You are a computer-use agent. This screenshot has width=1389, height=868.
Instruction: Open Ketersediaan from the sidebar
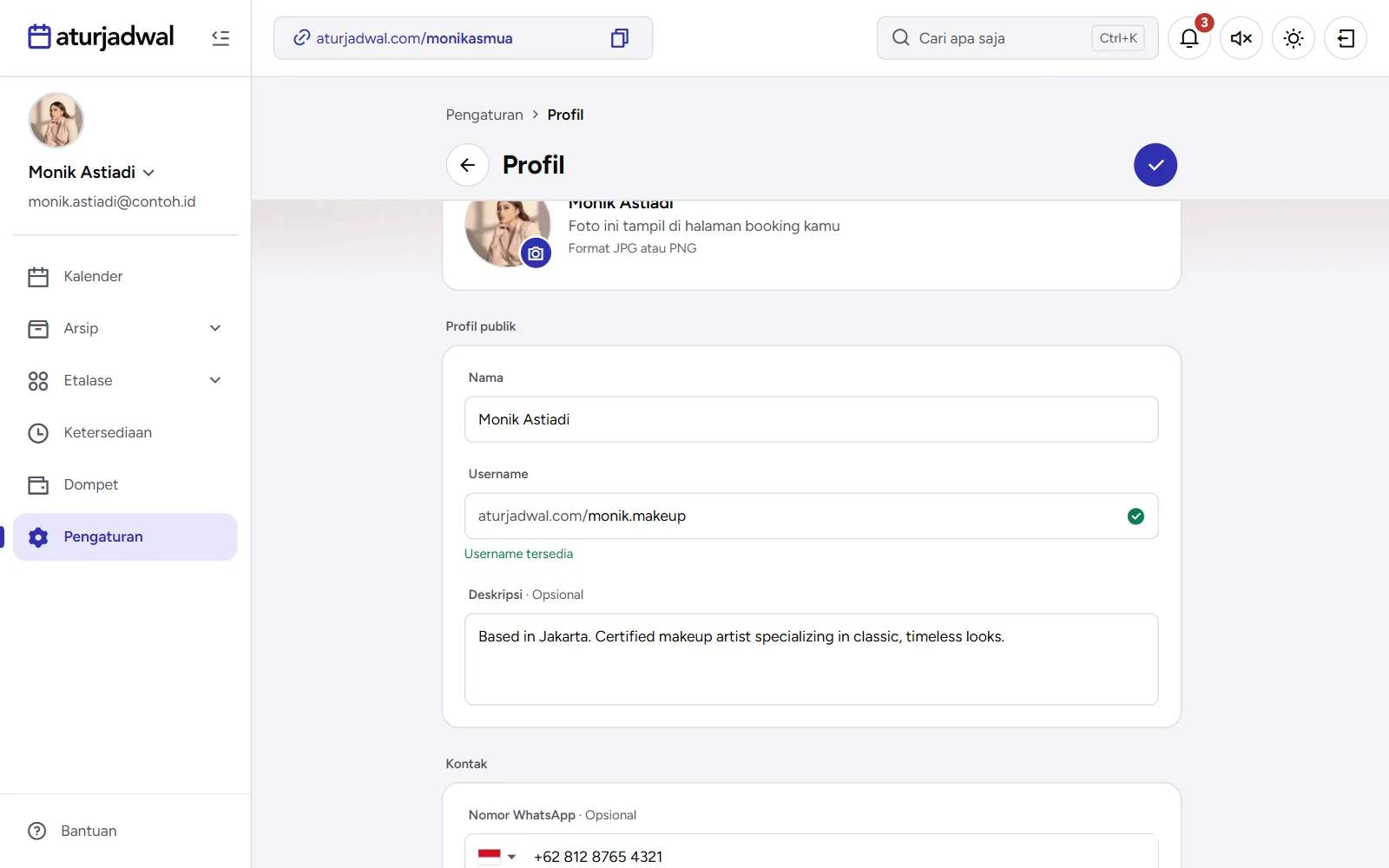pyautogui.click(x=125, y=432)
